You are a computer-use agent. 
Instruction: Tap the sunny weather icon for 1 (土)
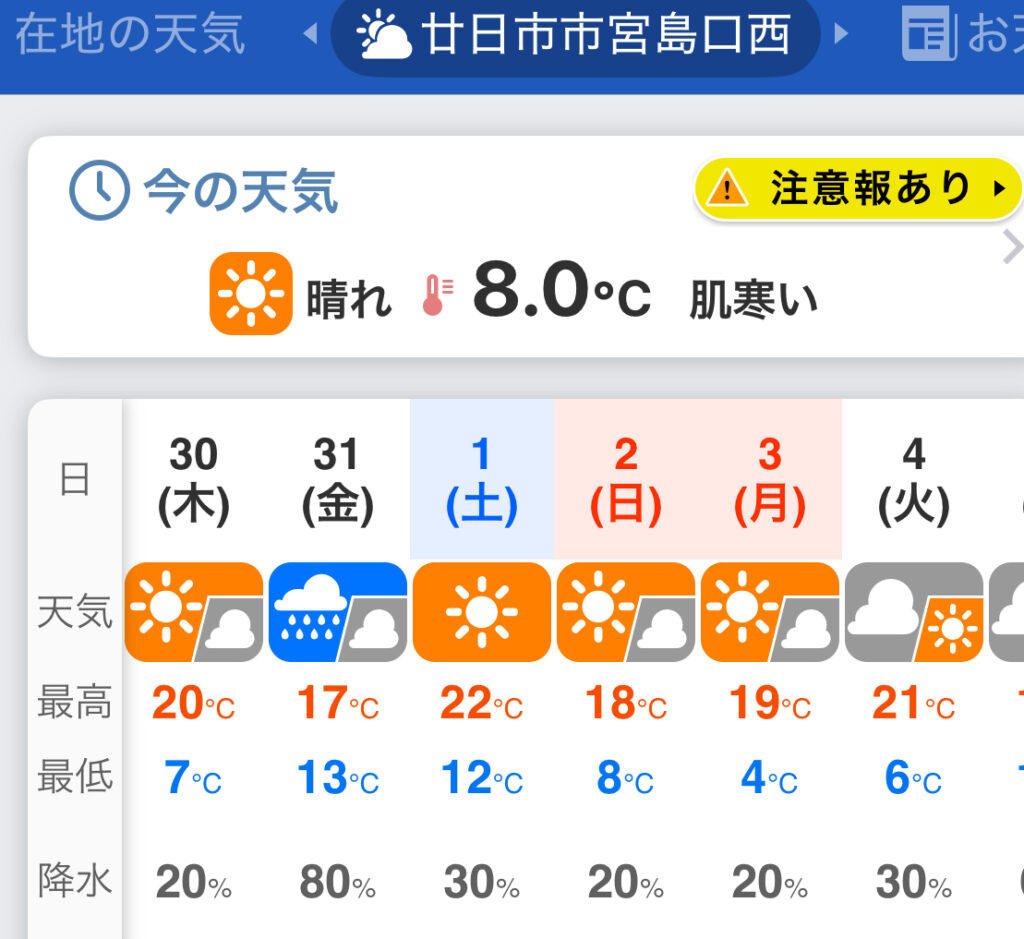click(481, 612)
